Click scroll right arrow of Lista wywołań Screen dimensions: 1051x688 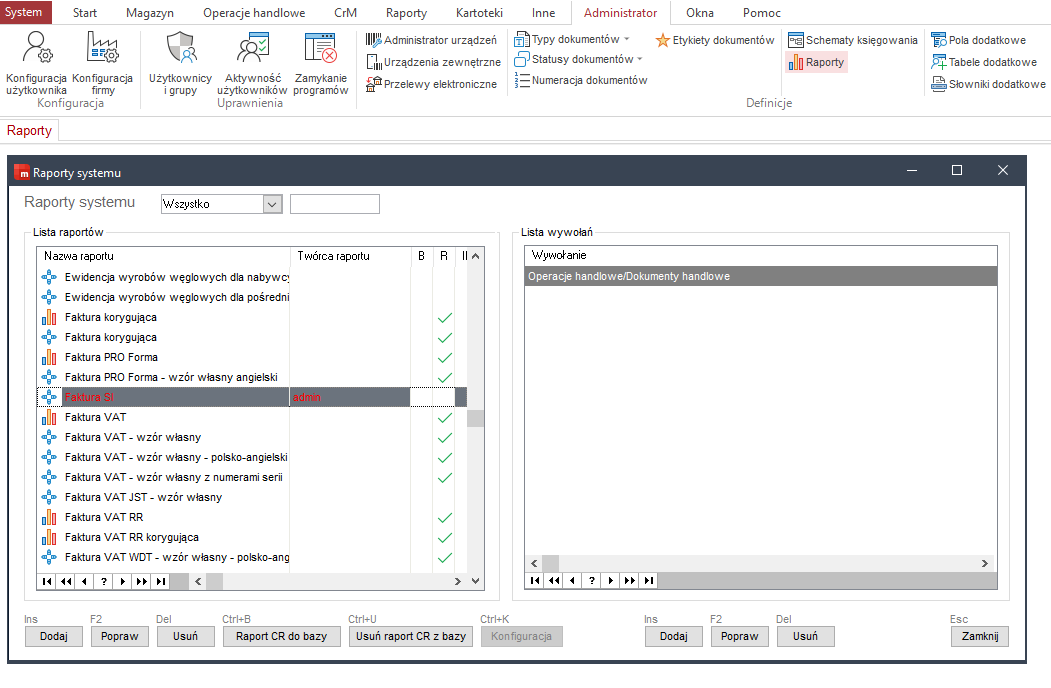(985, 563)
